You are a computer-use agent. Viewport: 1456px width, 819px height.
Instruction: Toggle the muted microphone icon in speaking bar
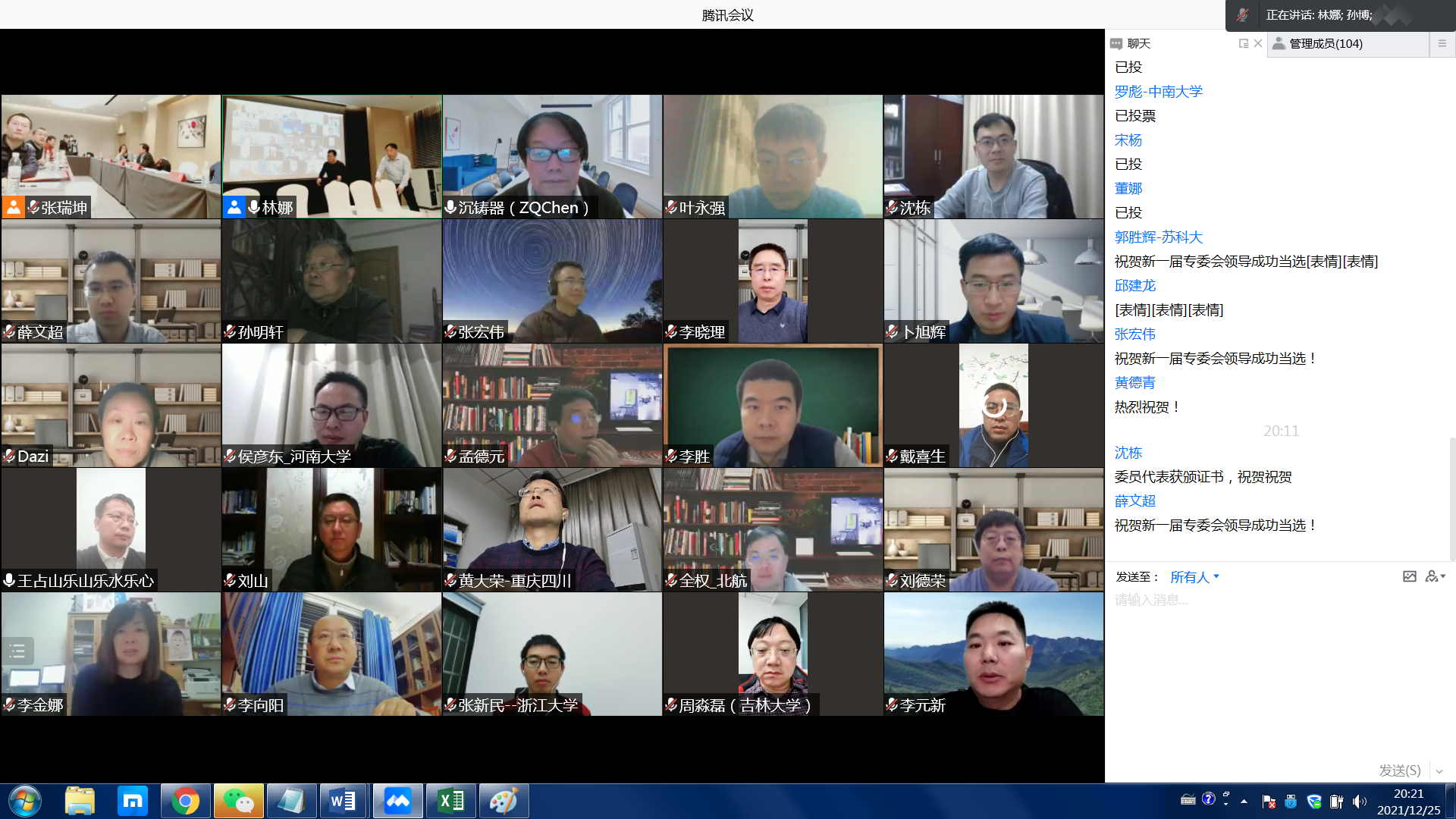point(1242,15)
